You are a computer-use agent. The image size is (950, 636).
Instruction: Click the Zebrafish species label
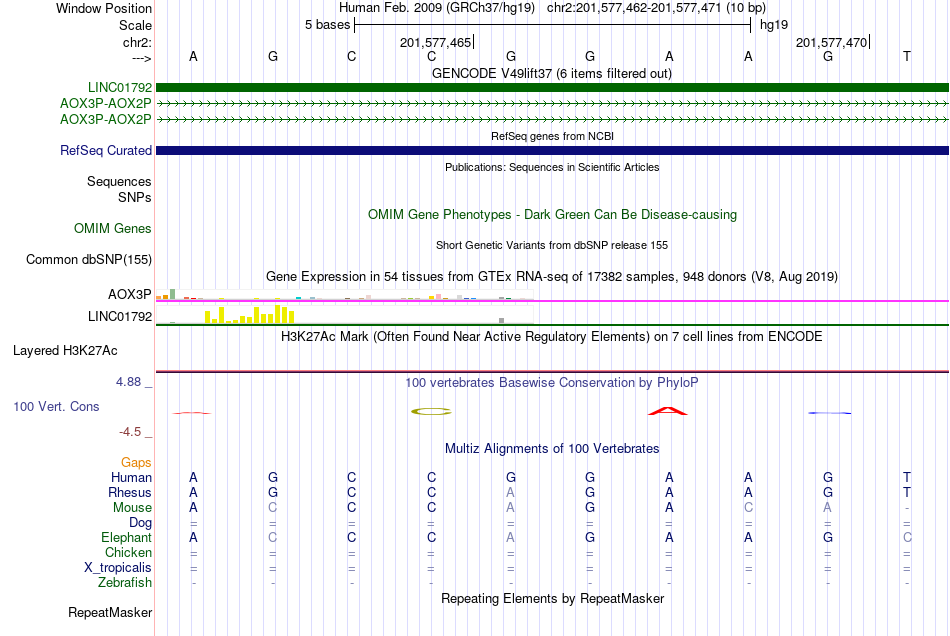[125, 582]
